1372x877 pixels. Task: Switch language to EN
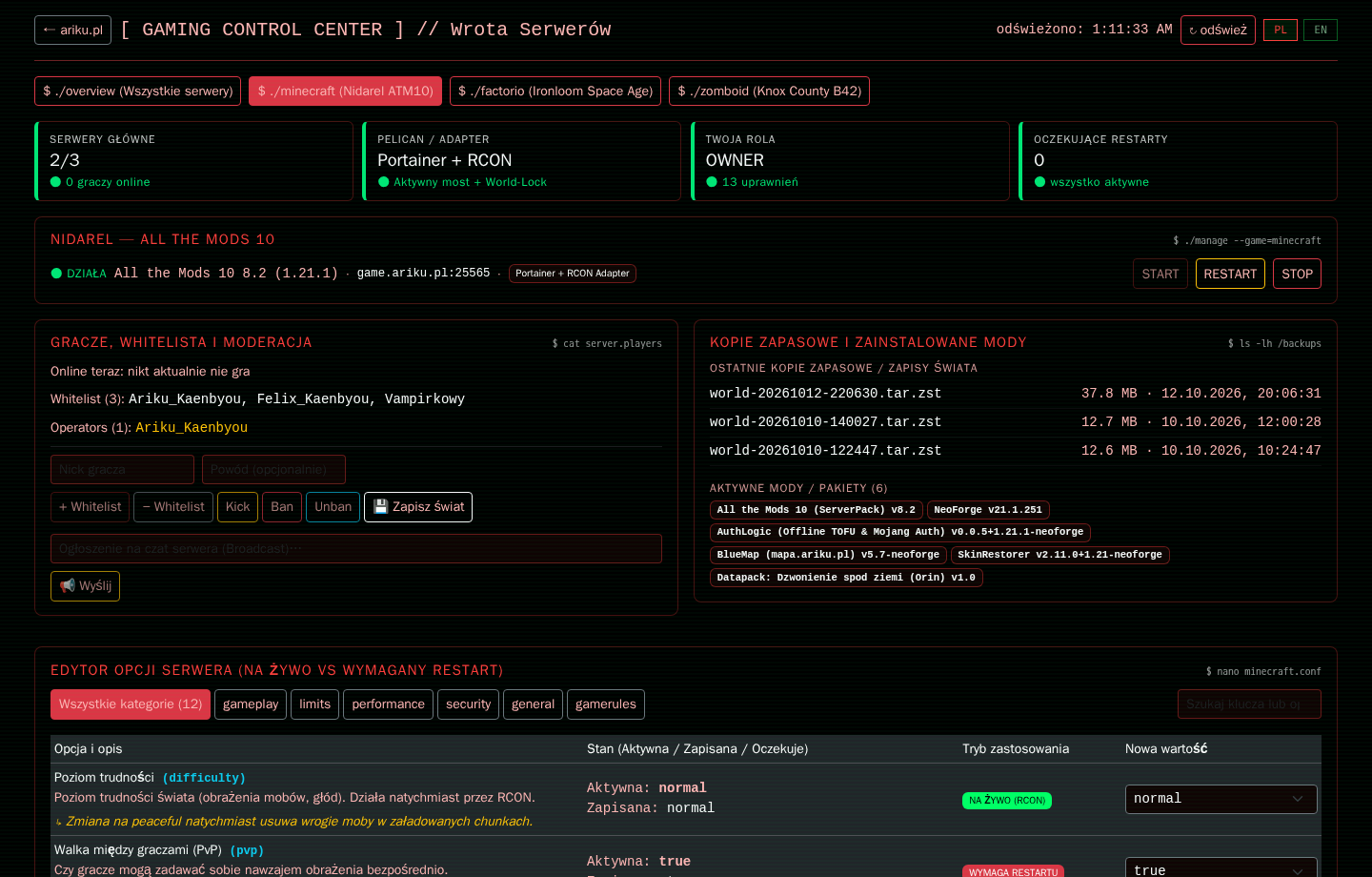point(1321,30)
